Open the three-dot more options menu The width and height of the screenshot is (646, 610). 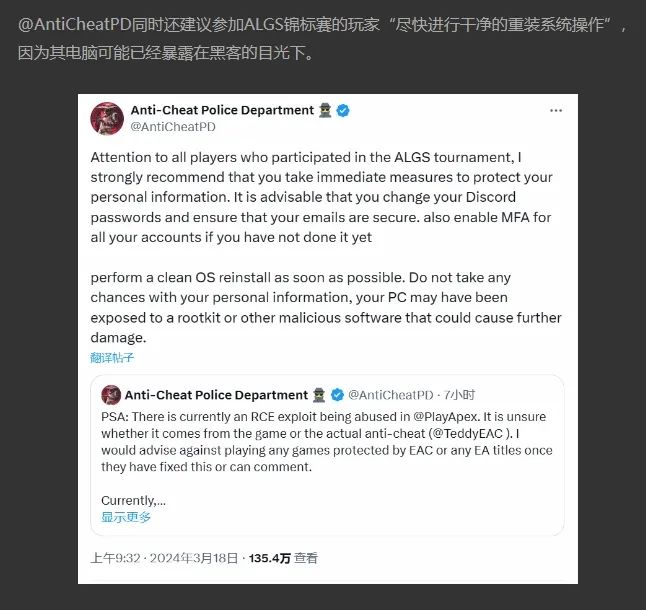coord(556,110)
